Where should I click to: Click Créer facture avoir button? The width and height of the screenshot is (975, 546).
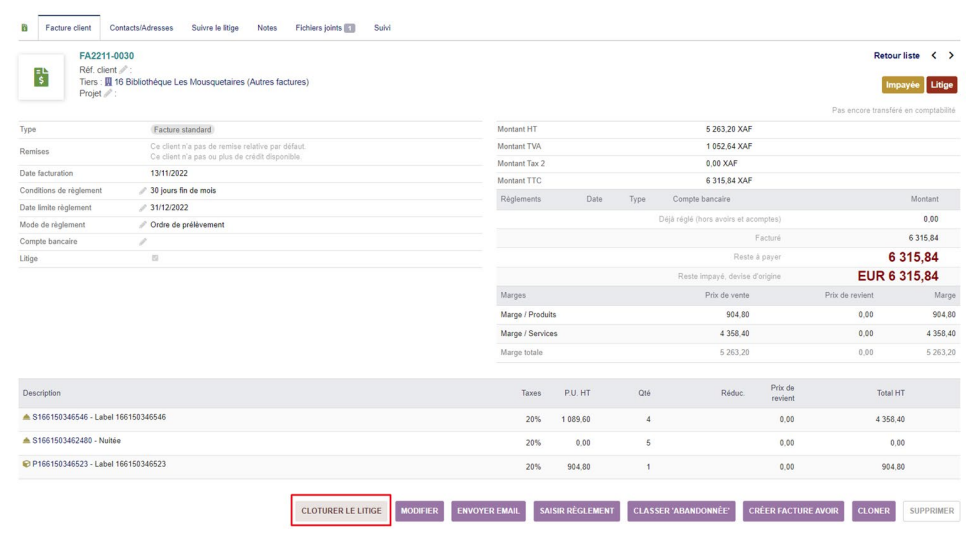(x=793, y=511)
